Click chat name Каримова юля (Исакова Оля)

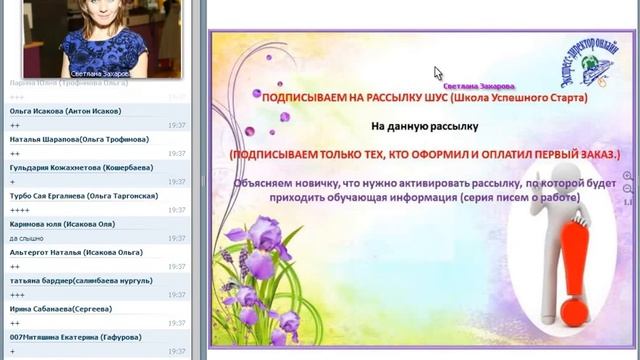[62, 224]
